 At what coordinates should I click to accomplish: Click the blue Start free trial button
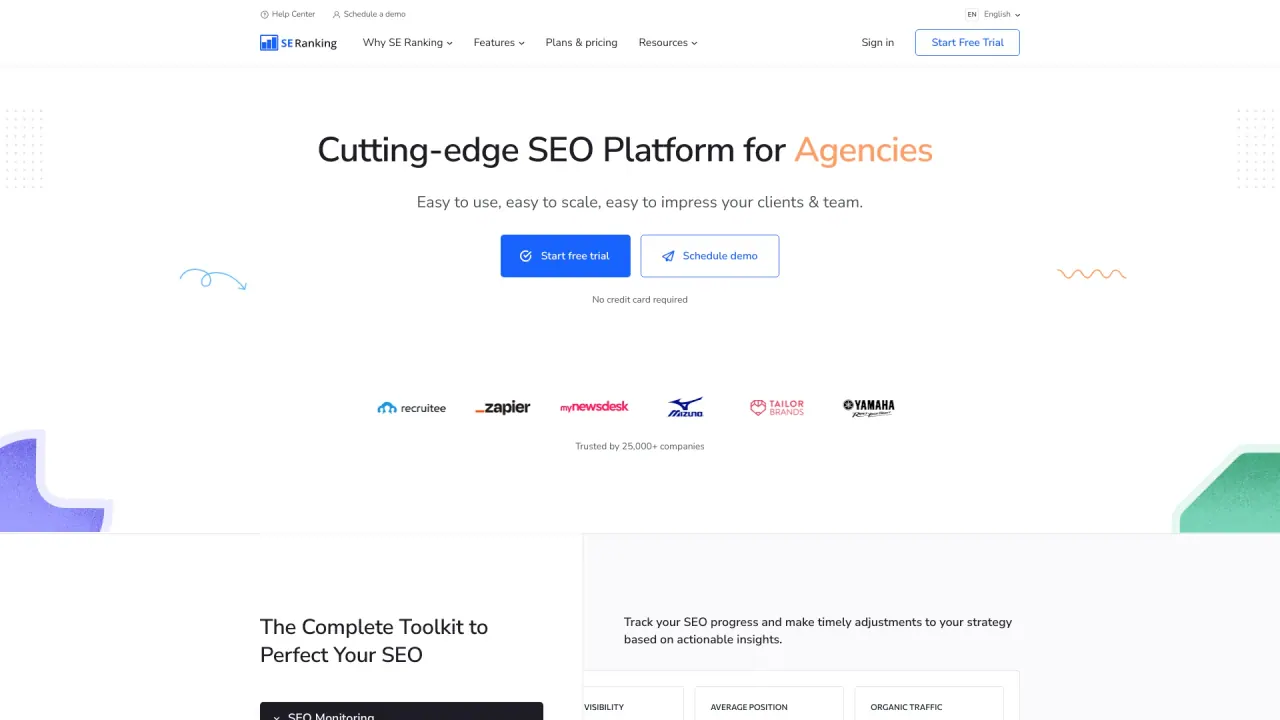[566, 256]
